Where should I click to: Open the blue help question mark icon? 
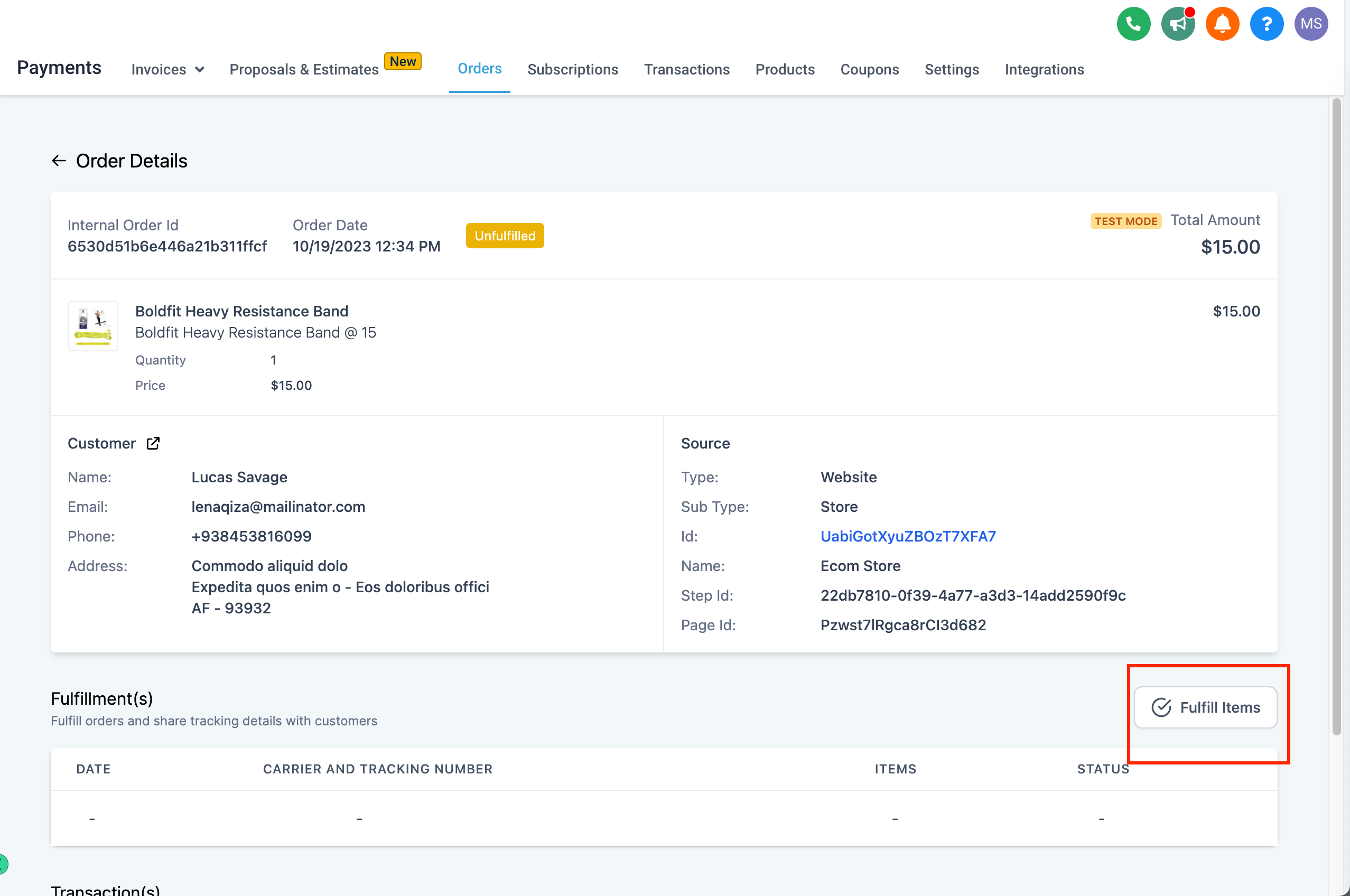(x=1267, y=24)
